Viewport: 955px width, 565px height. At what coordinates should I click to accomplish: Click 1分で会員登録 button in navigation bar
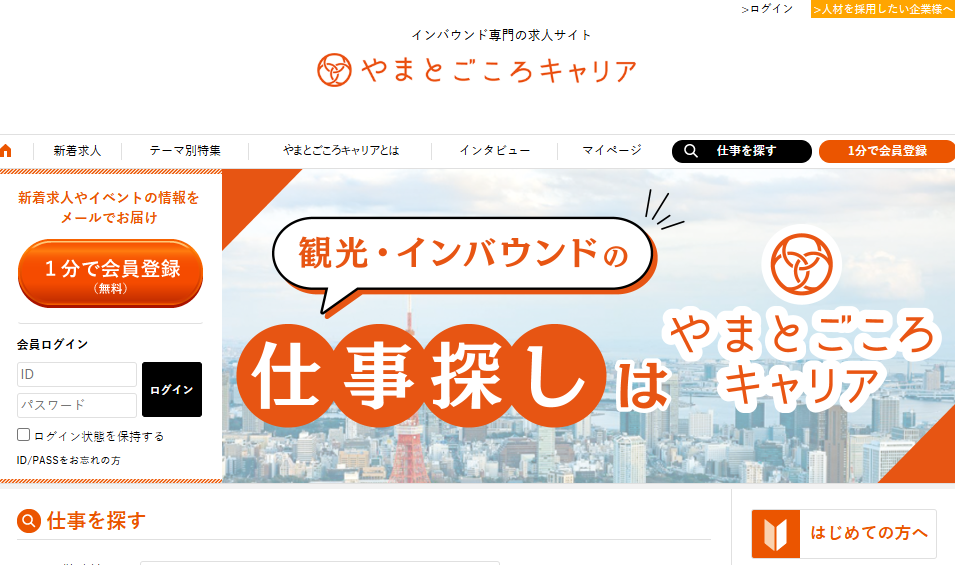(x=887, y=151)
